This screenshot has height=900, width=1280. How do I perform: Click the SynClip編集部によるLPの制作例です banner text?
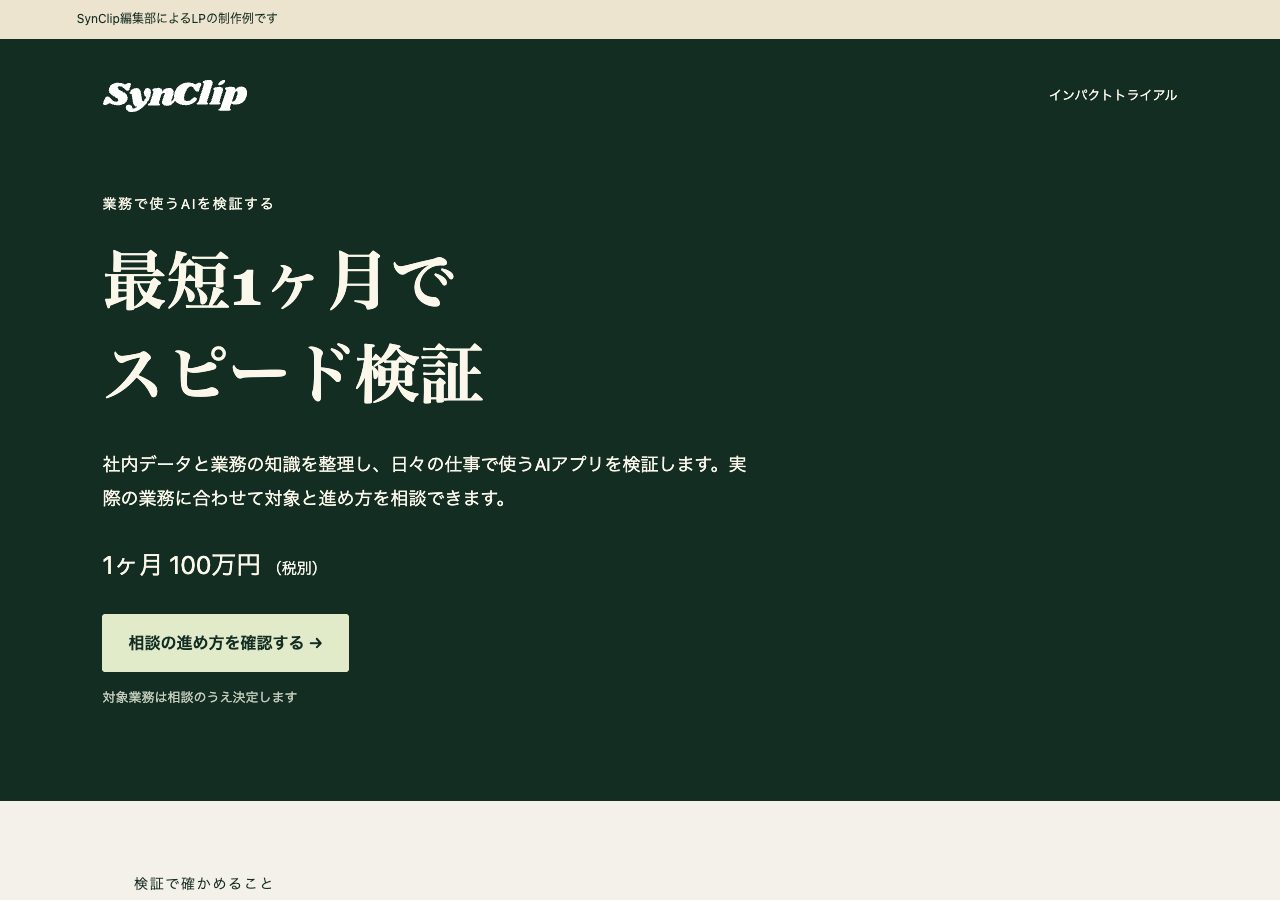tap(177, 18)
